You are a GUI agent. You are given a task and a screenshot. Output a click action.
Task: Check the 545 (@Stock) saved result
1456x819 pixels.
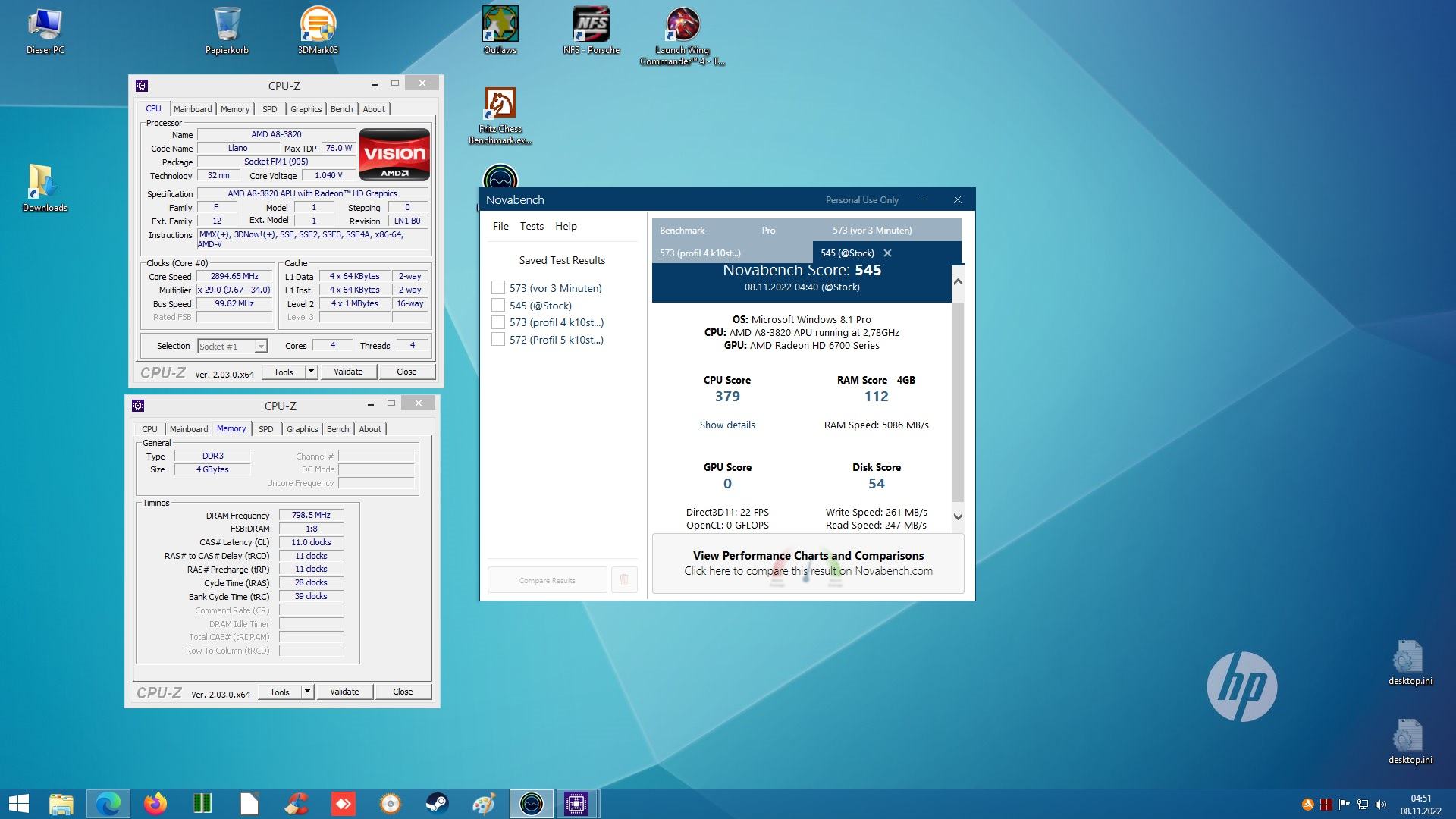[x=498, y=305]
